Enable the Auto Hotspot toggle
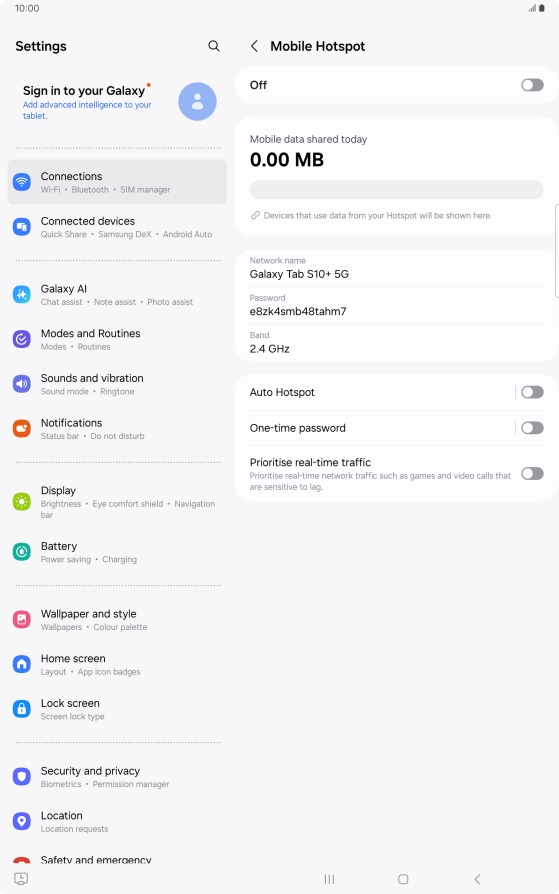This screenshot has width=559, height=894. coord(532,392)
